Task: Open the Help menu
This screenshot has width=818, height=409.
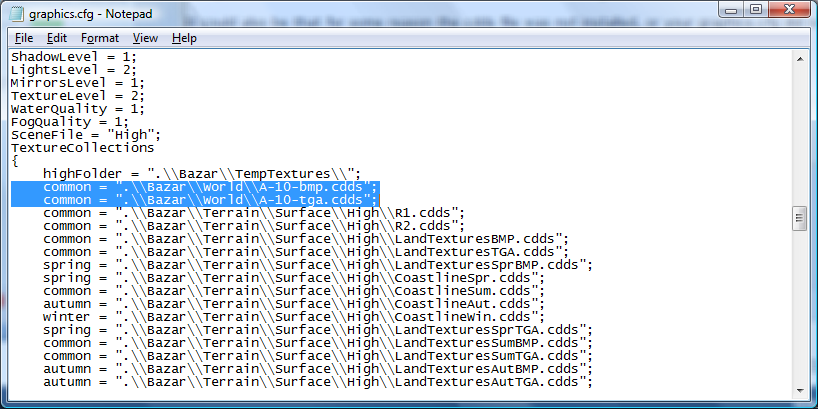Action: [184, 37]
